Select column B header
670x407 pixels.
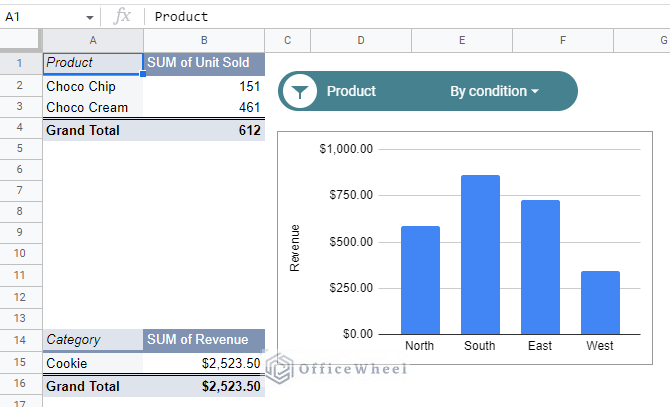click(204, 41)
